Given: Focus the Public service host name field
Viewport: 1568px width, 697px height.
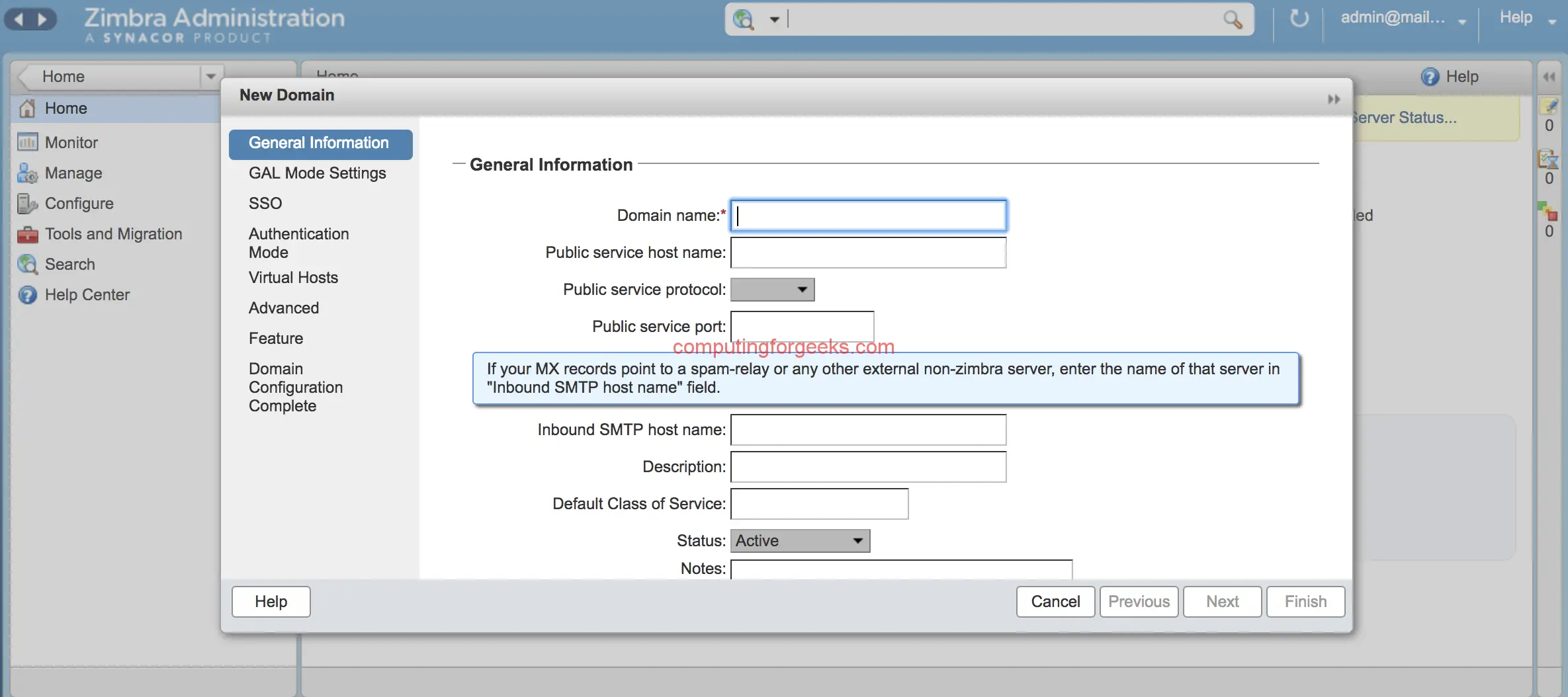Looking at the screenshot, I should 868,253.
